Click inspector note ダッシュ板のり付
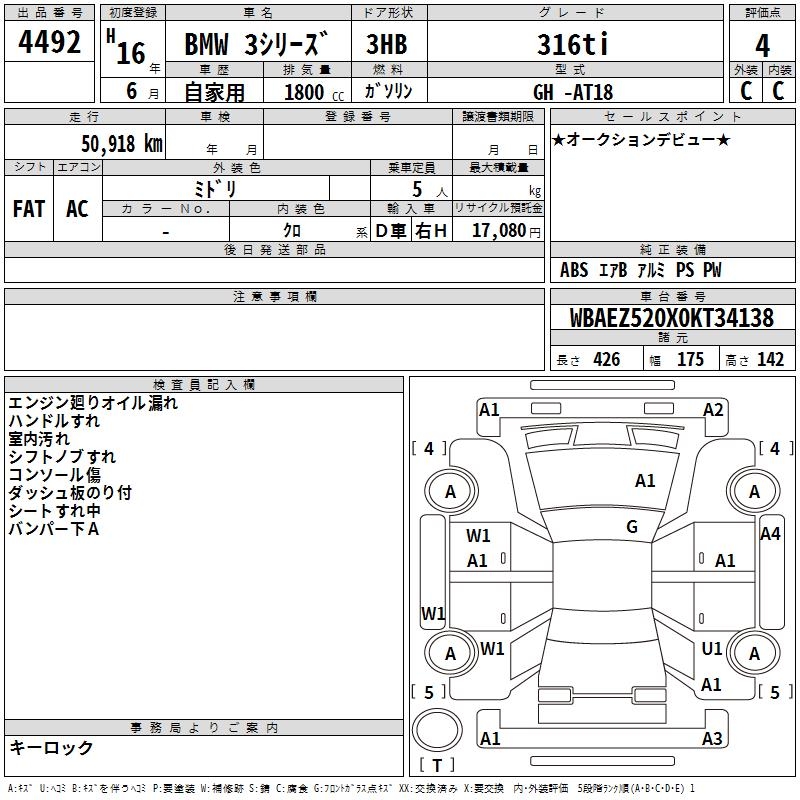The image size is (800, 800). click(x=70, y=492)
